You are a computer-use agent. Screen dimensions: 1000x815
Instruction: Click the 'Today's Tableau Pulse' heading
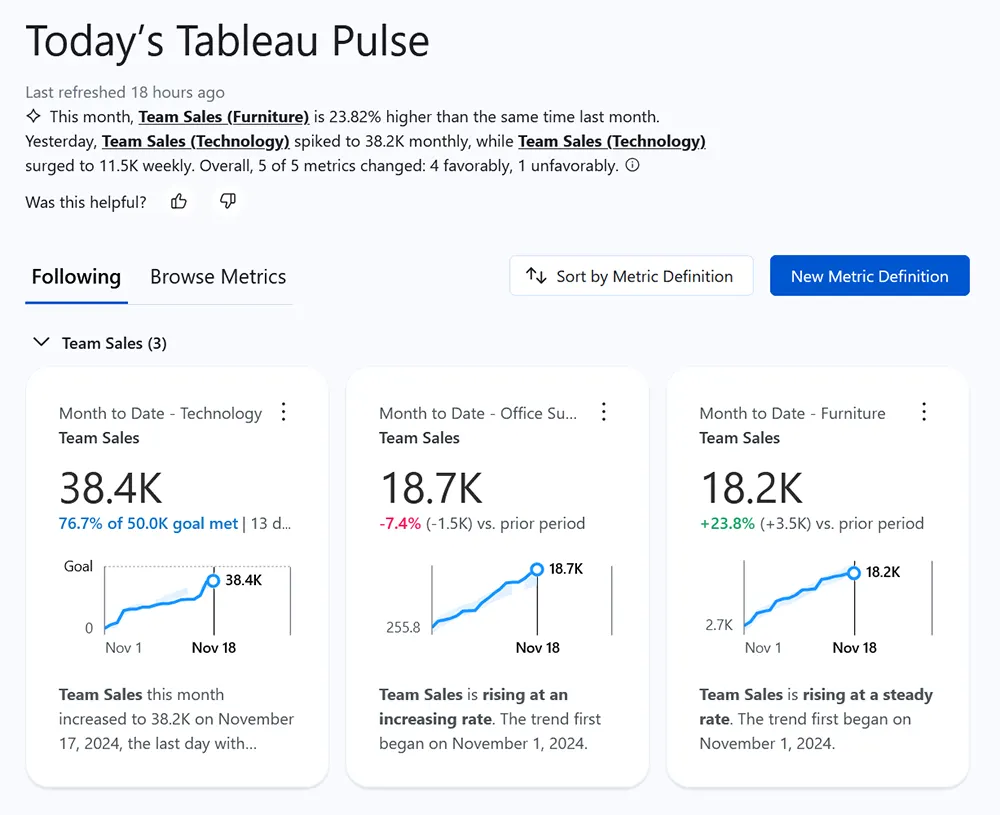pos(227,41)
